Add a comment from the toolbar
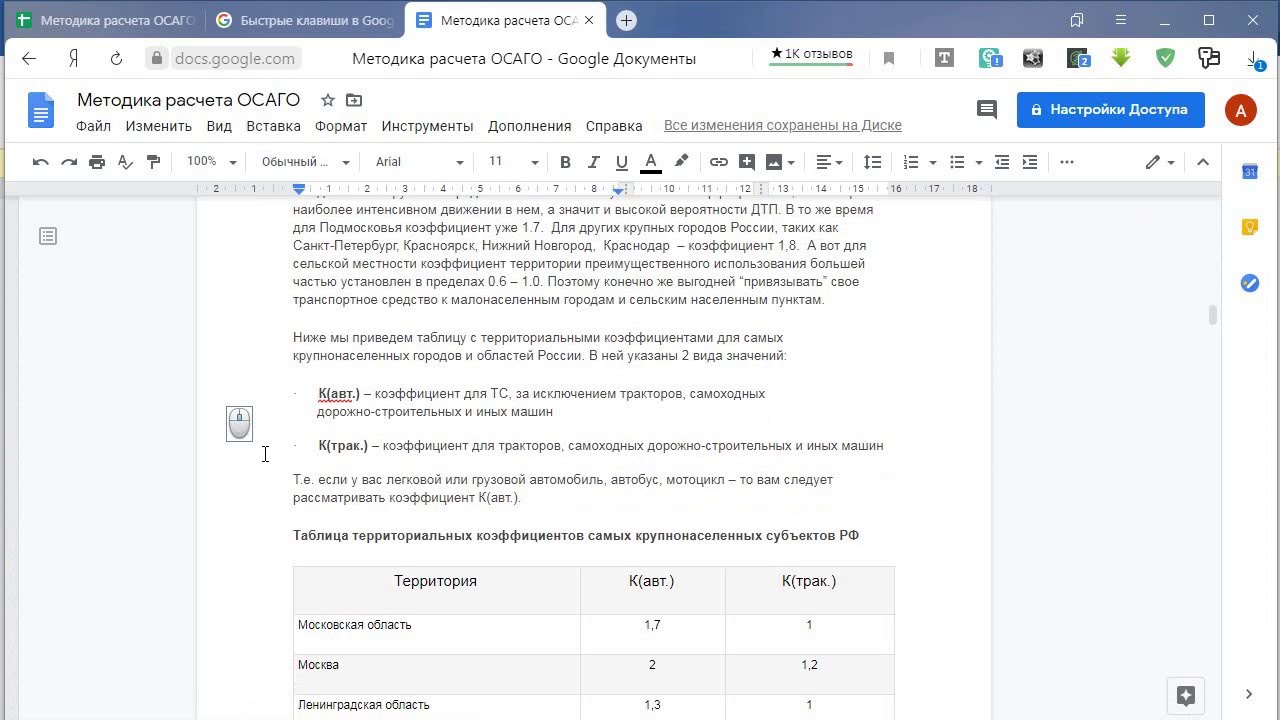 (746, 162)
